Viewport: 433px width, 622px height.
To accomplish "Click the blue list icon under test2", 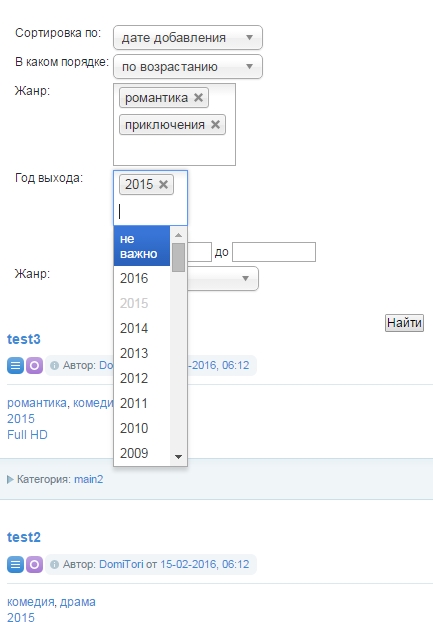I will point(15,564).
